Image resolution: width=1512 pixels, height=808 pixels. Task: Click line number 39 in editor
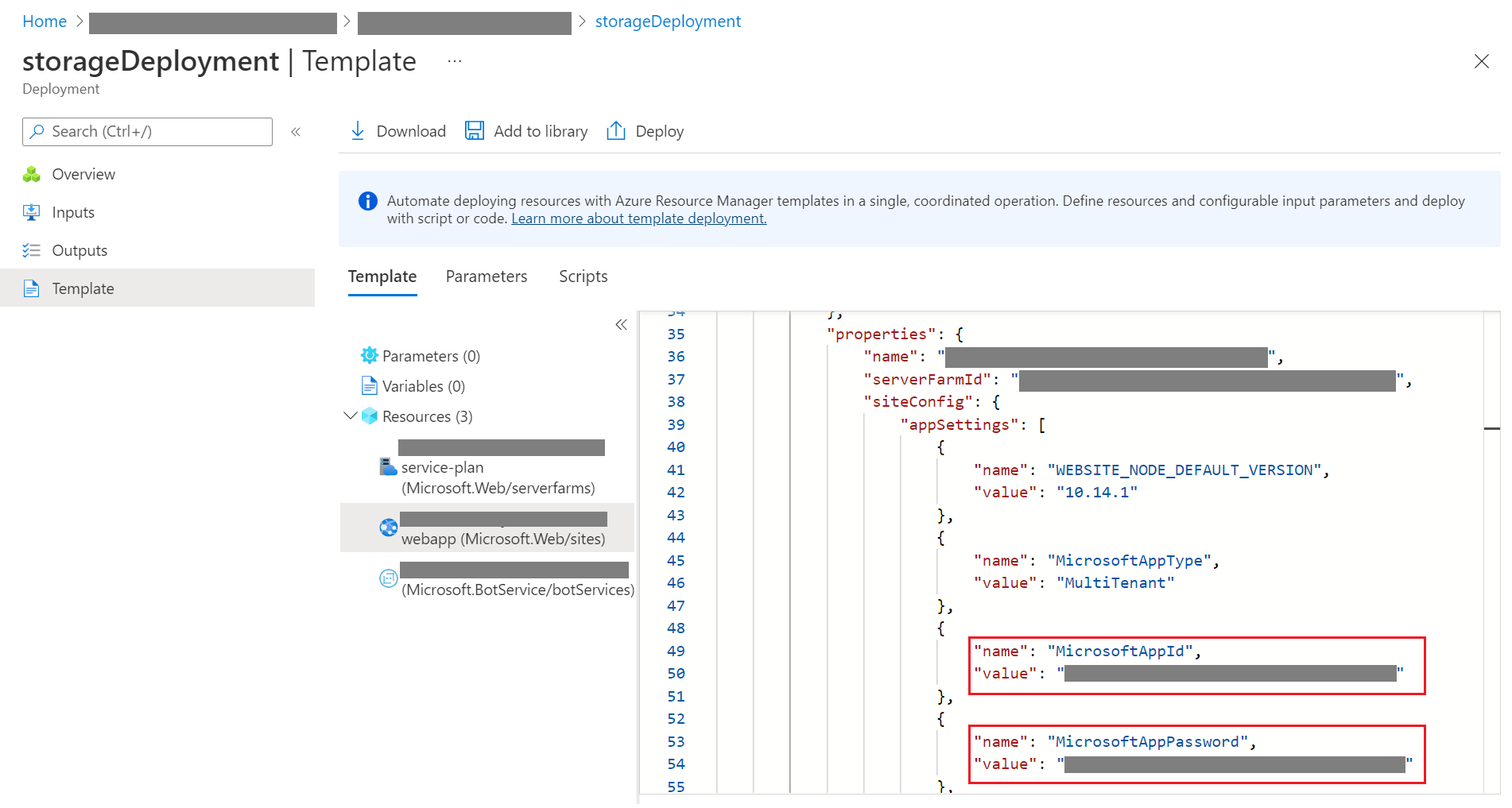[x=676, y=425]
